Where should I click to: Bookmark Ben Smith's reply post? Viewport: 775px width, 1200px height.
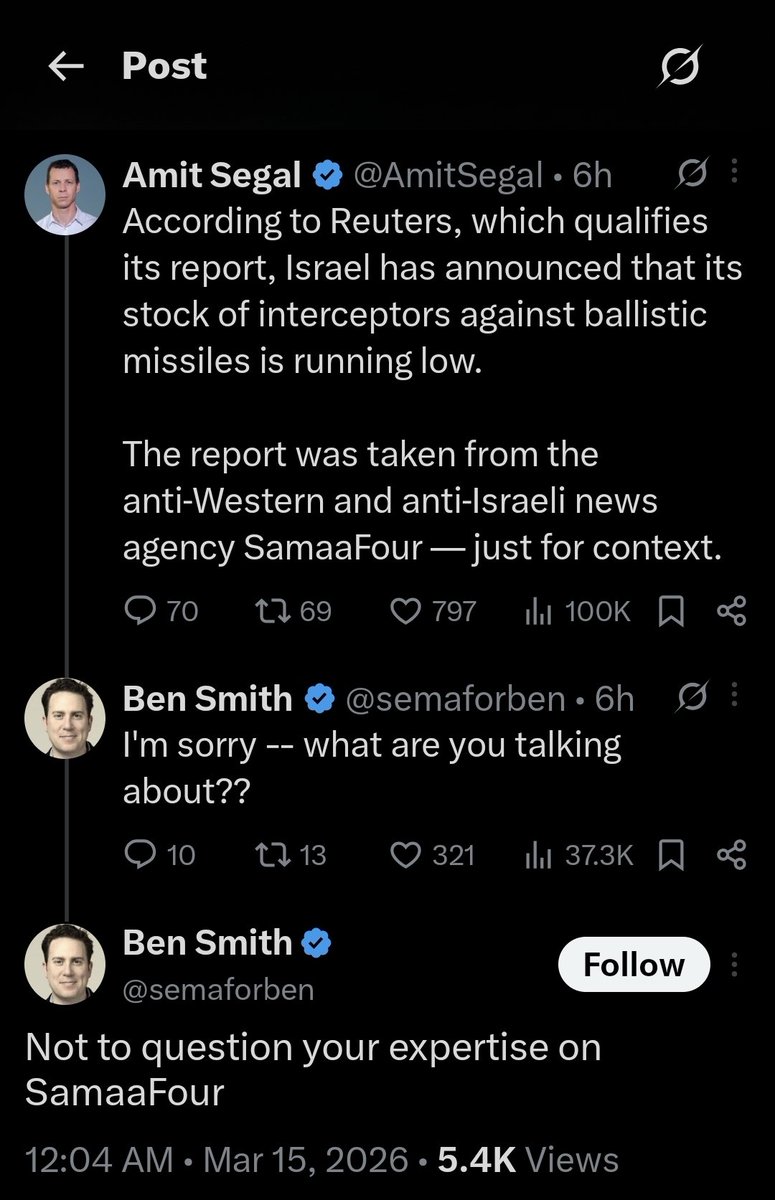coord(669,854)
